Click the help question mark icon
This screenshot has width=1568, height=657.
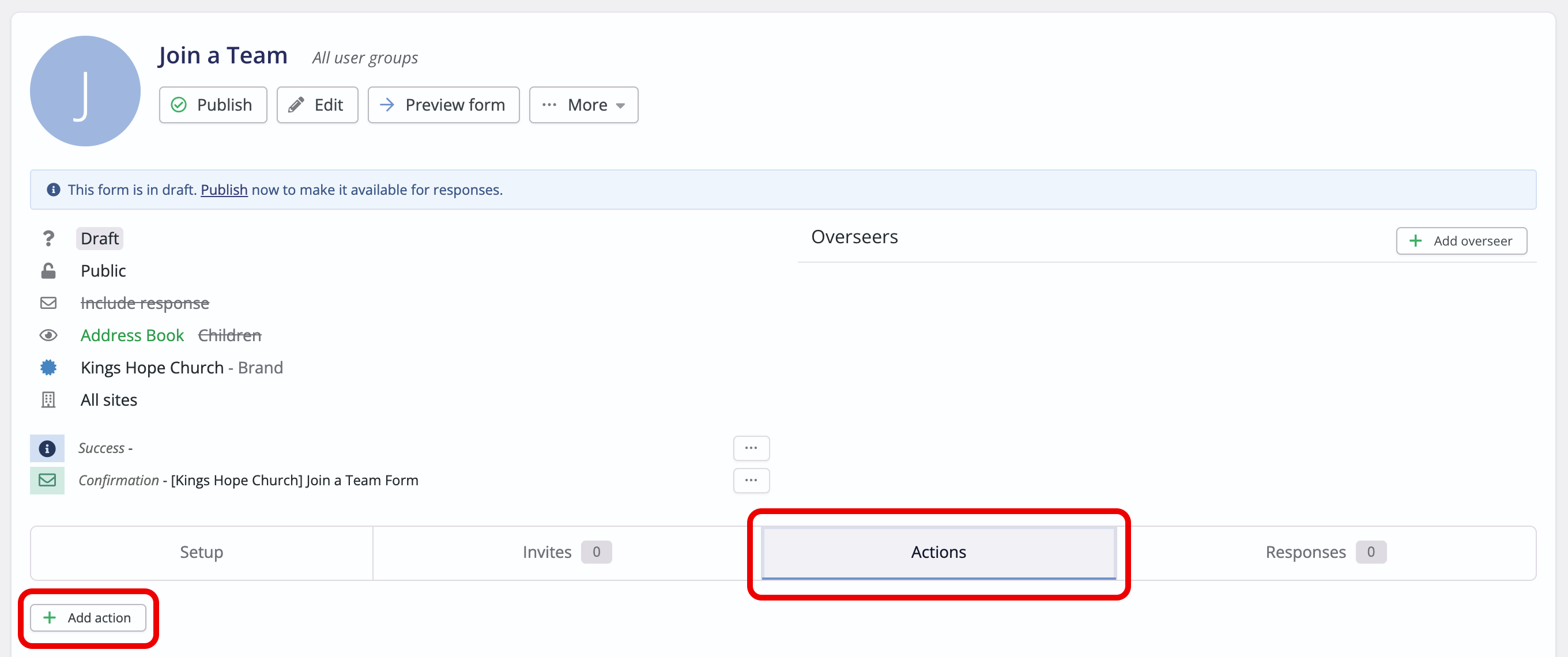click(48, 238)
